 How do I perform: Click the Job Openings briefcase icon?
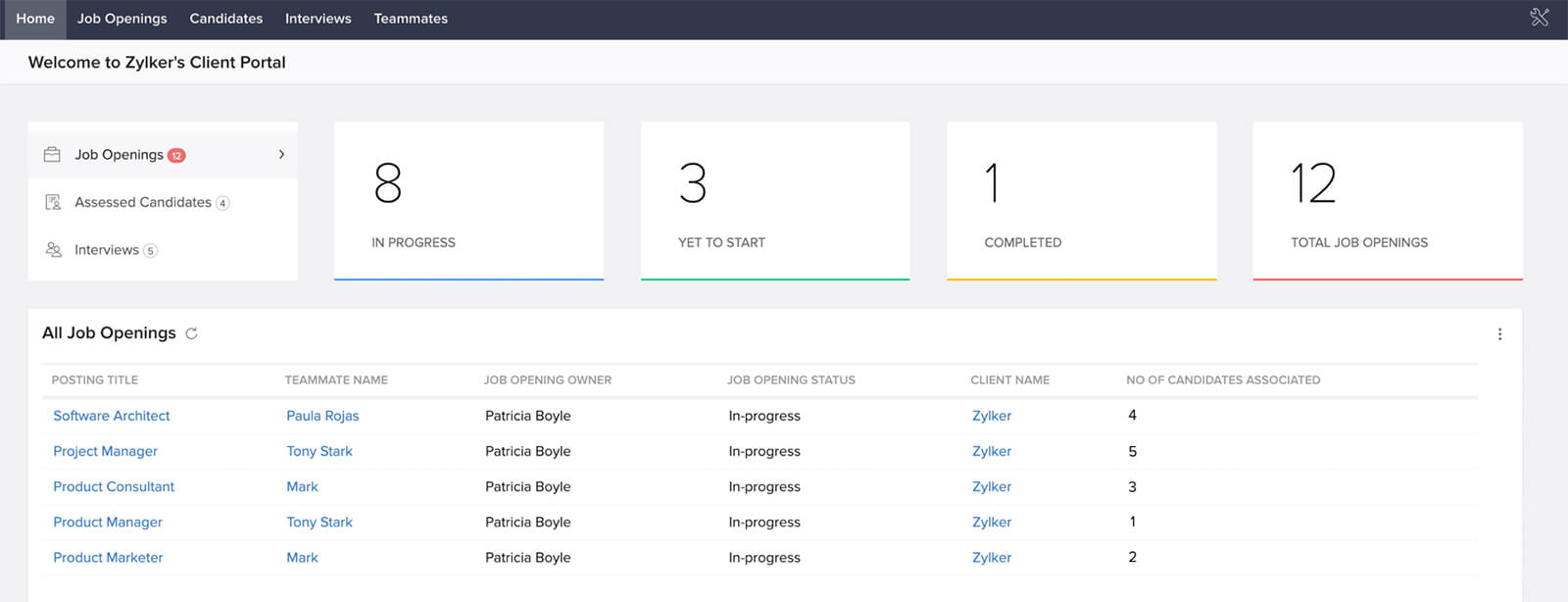point(52,155)
